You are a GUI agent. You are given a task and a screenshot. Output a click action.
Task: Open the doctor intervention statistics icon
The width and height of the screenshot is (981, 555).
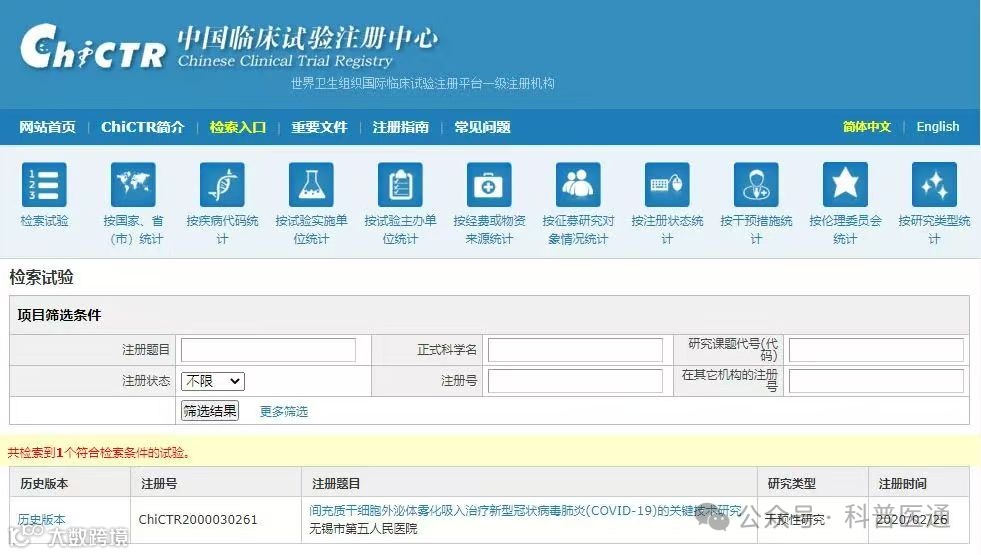tap(756, 184)
